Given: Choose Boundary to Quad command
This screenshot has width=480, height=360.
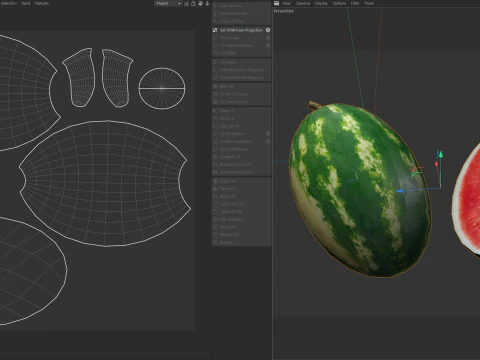Looking at the screenshot, I should coord(241,172).
